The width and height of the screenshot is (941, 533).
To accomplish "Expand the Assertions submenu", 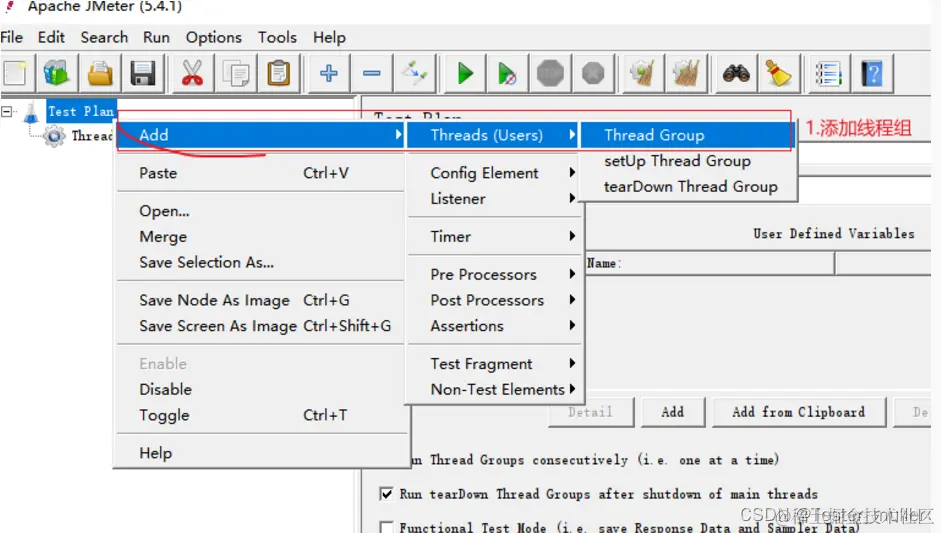I will 495,326.
